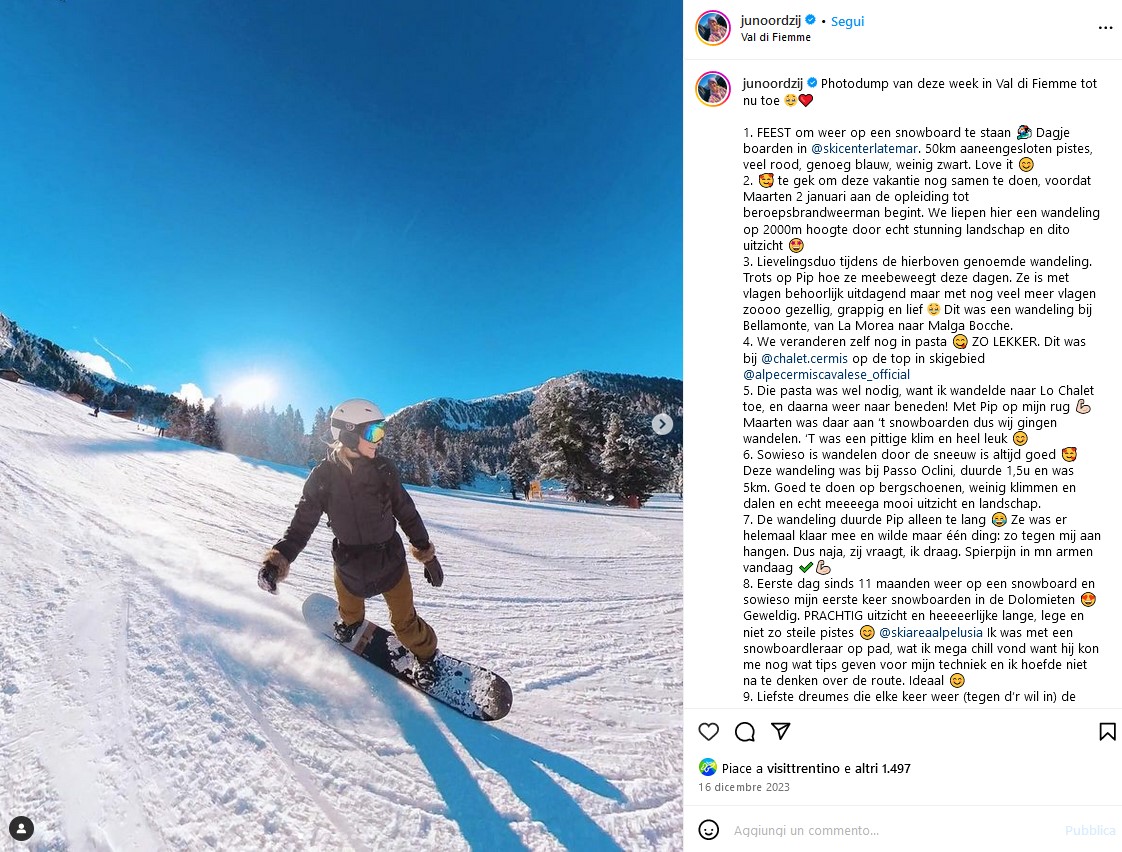The width and height of the screenshot is (1122, 852).
Task: Open the Val di Fiemme location link
Action: pos(776,37)
